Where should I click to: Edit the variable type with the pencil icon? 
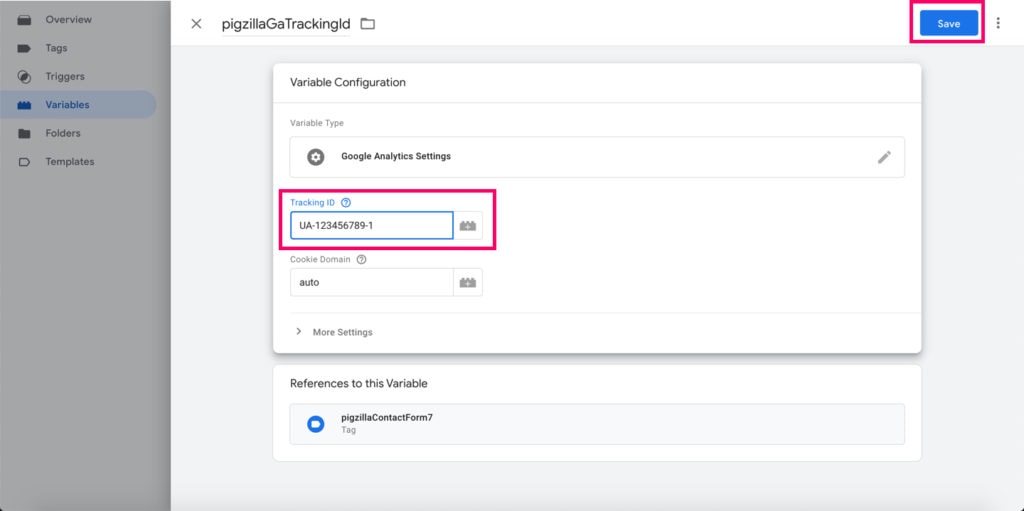(x=884, y=157)
